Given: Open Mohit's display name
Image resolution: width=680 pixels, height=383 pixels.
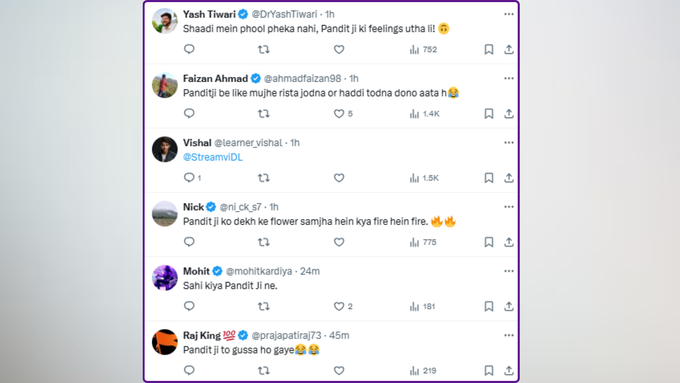Looking at the screenshot, I should pos(196,271).
